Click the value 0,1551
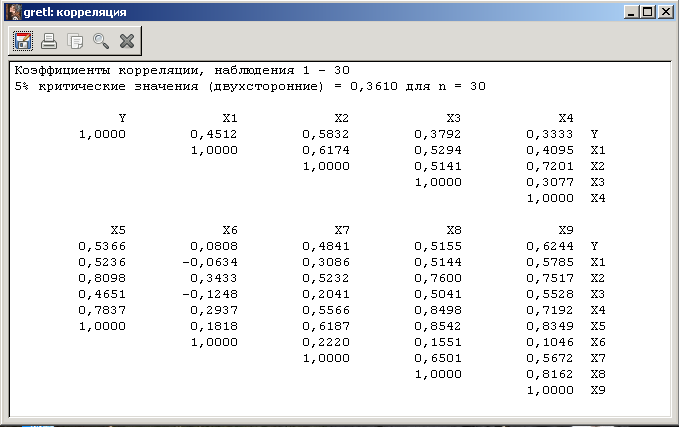679x427 pixels. point(438,342)
